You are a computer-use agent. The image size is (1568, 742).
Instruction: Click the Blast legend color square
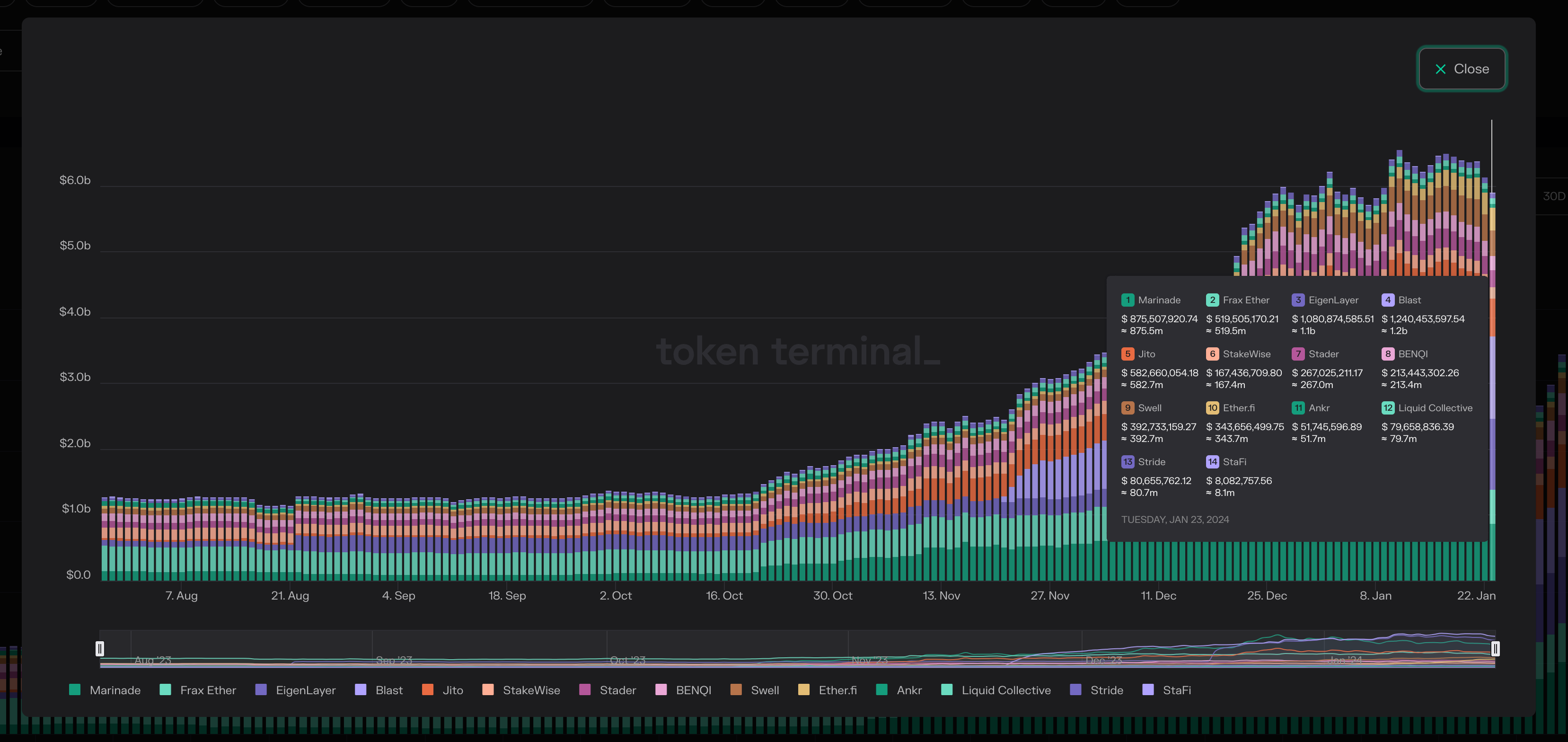(361, 689)
